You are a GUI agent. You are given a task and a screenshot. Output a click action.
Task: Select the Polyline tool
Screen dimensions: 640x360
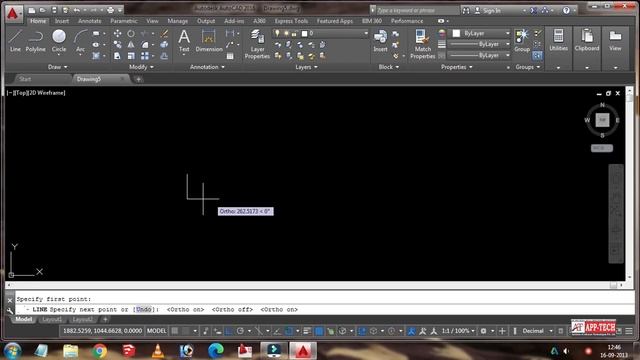coord(36,41)
